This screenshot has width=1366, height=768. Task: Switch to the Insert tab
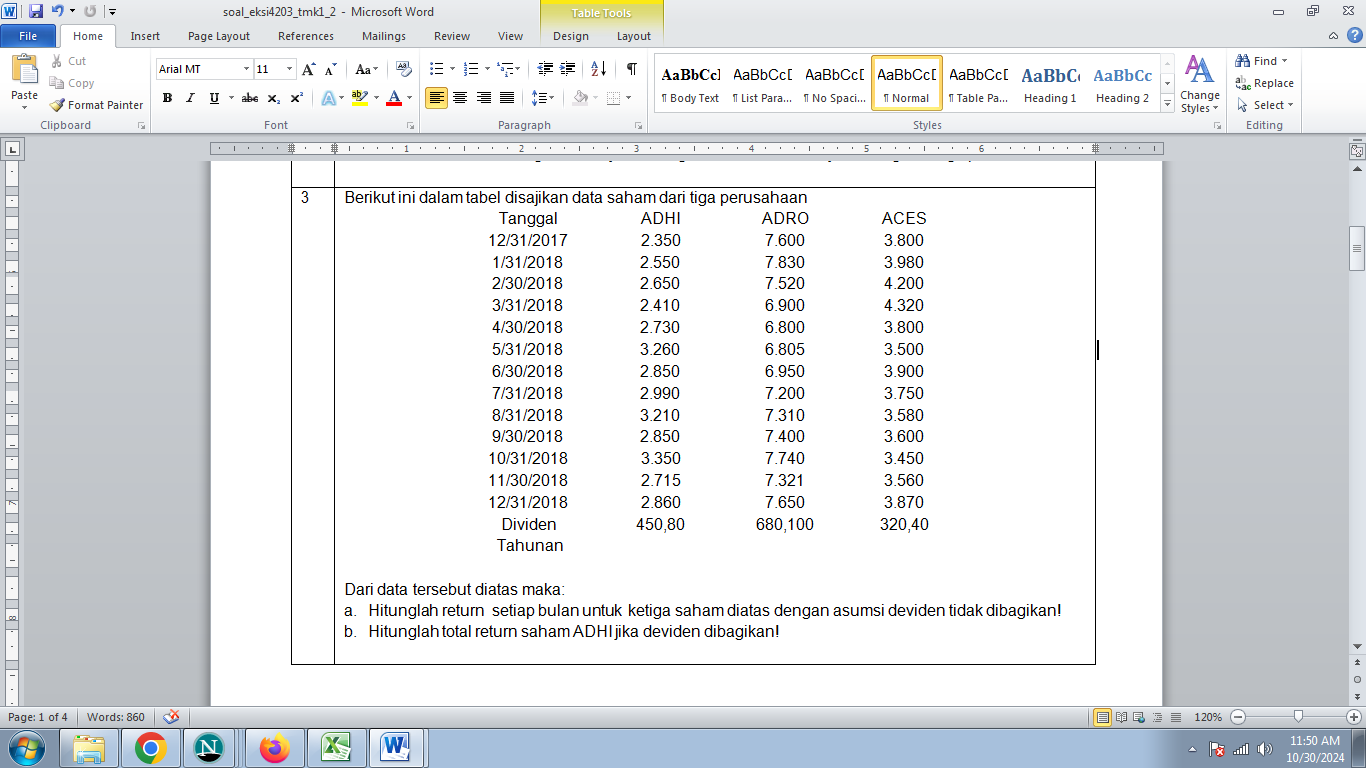[x=145, y=36]
